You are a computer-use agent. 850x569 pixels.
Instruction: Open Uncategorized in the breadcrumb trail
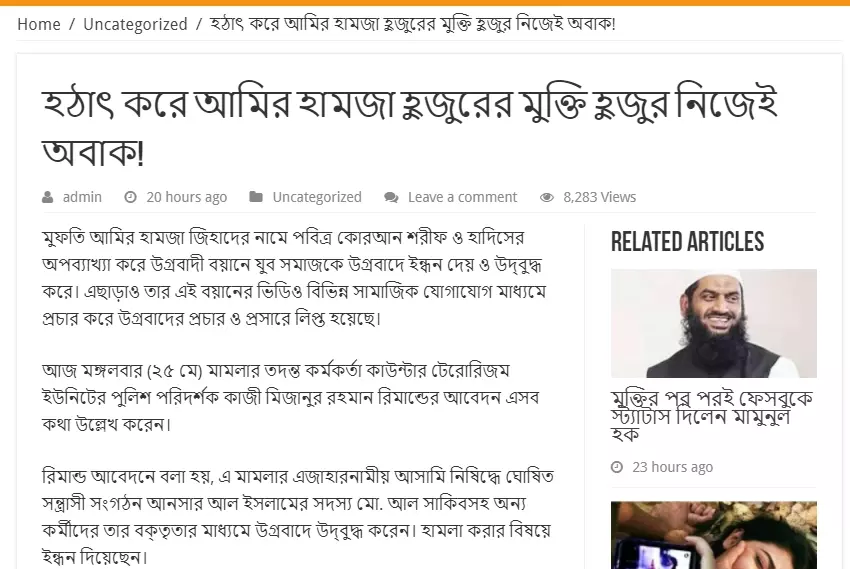[136, 24]
